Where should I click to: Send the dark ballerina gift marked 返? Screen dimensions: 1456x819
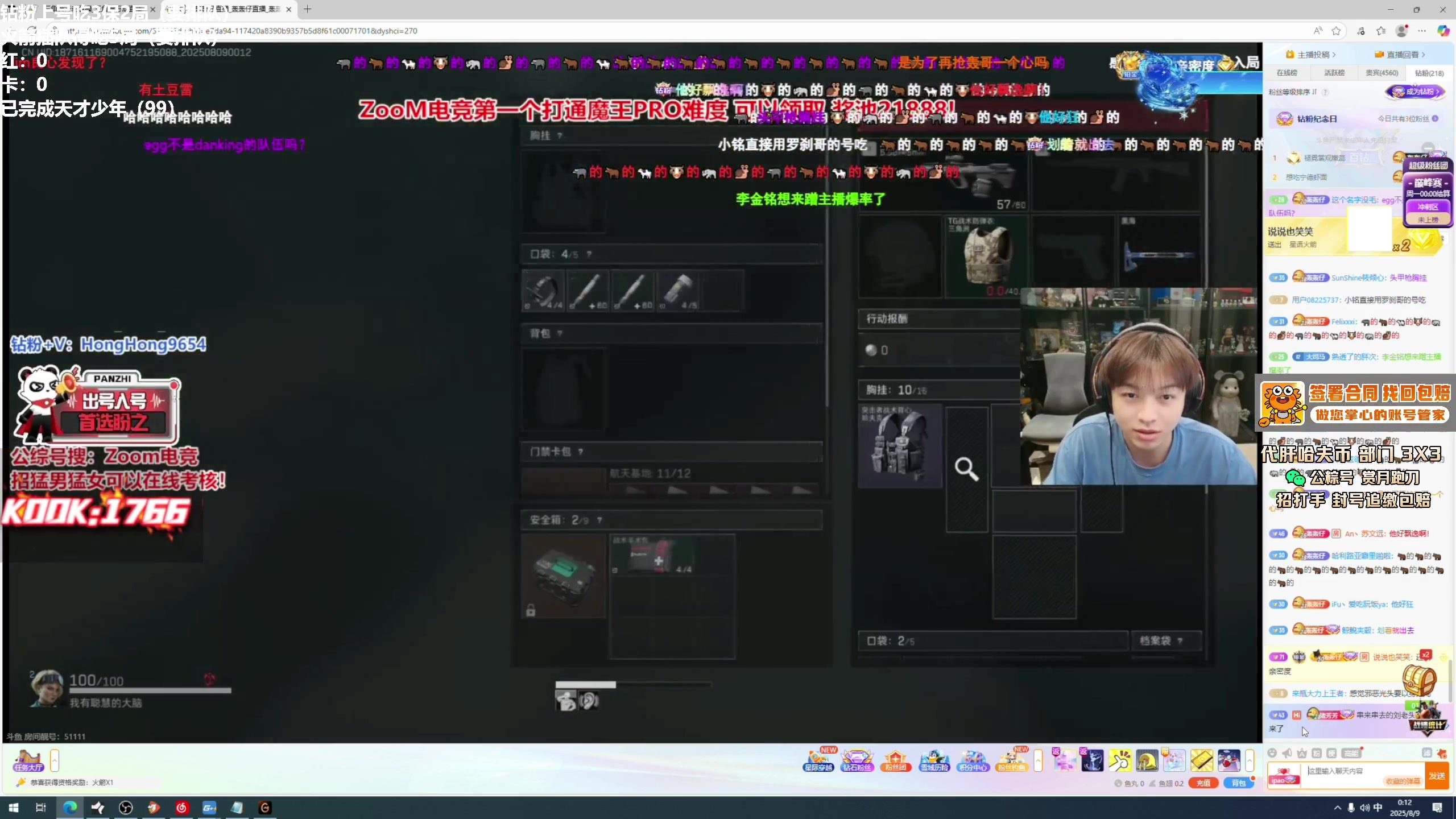pyautogui.click(x=1092, y=760)
